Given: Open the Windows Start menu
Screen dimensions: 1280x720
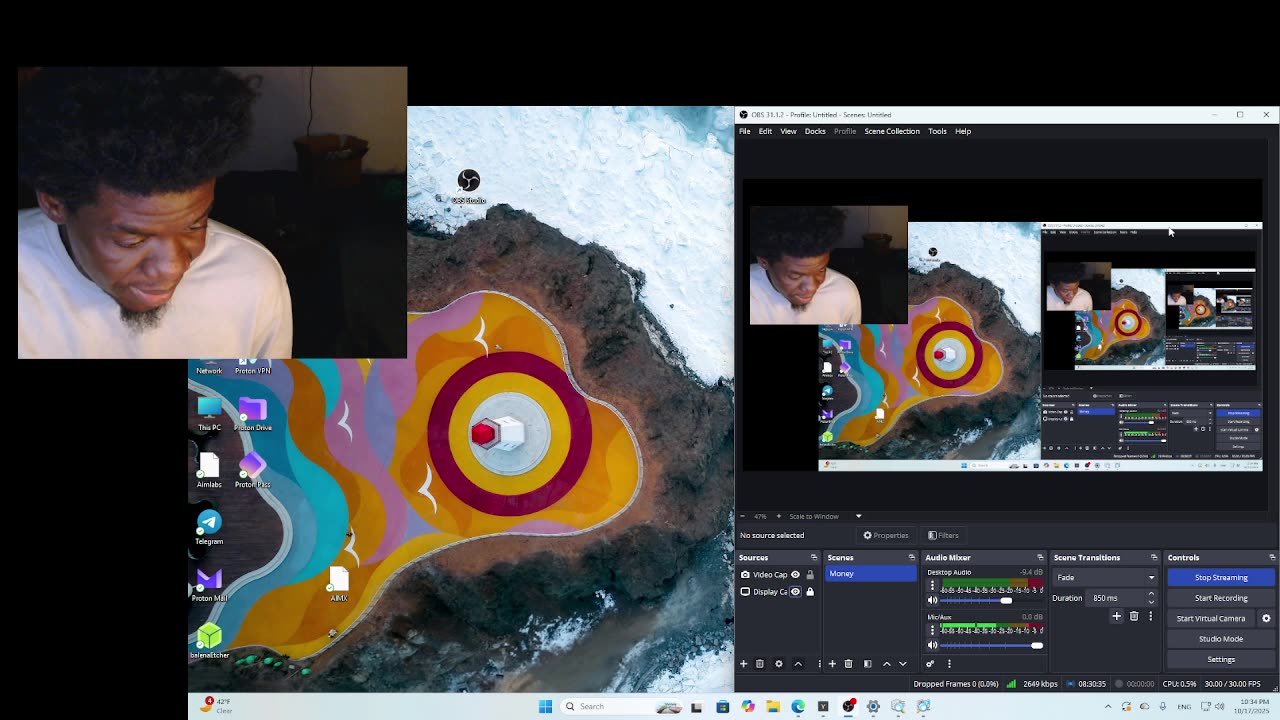Looking at the screenshot, I should pos(545,706).
